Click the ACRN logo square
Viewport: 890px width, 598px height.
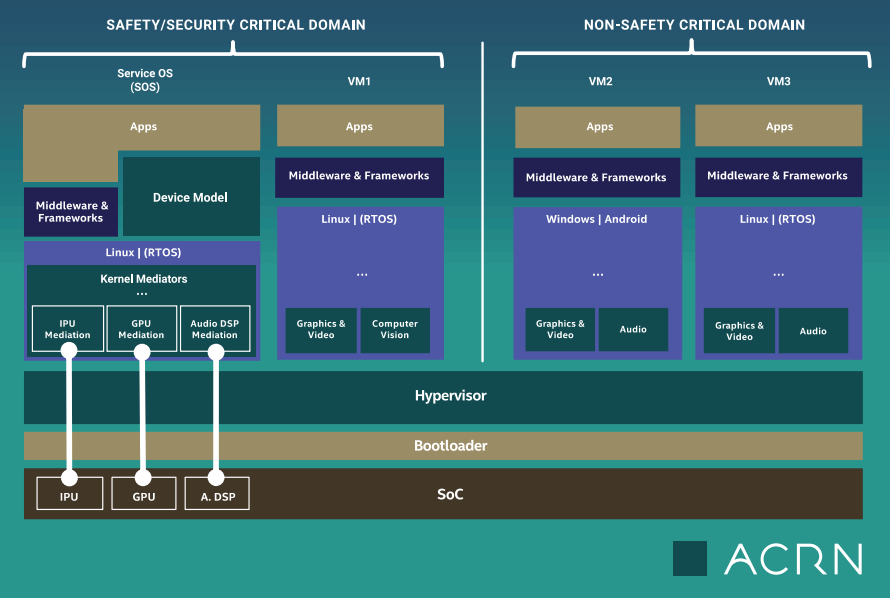(690, 558)
